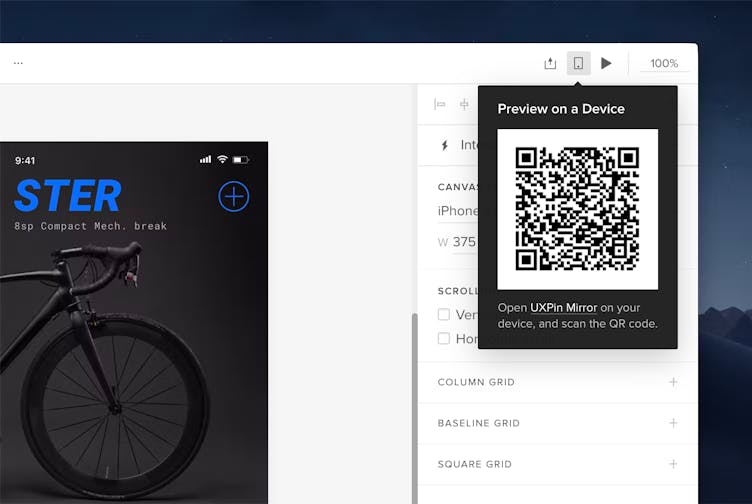752x504 pixels.
Task: Select the signal bars icon in mockup
Action: click(x=205, y=159)
